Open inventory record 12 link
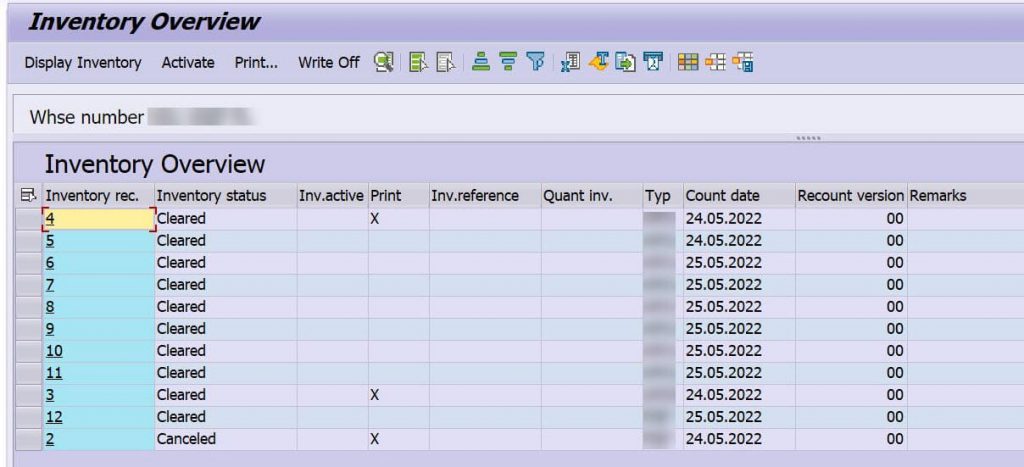1024x467 pixels. click(54, 417)
